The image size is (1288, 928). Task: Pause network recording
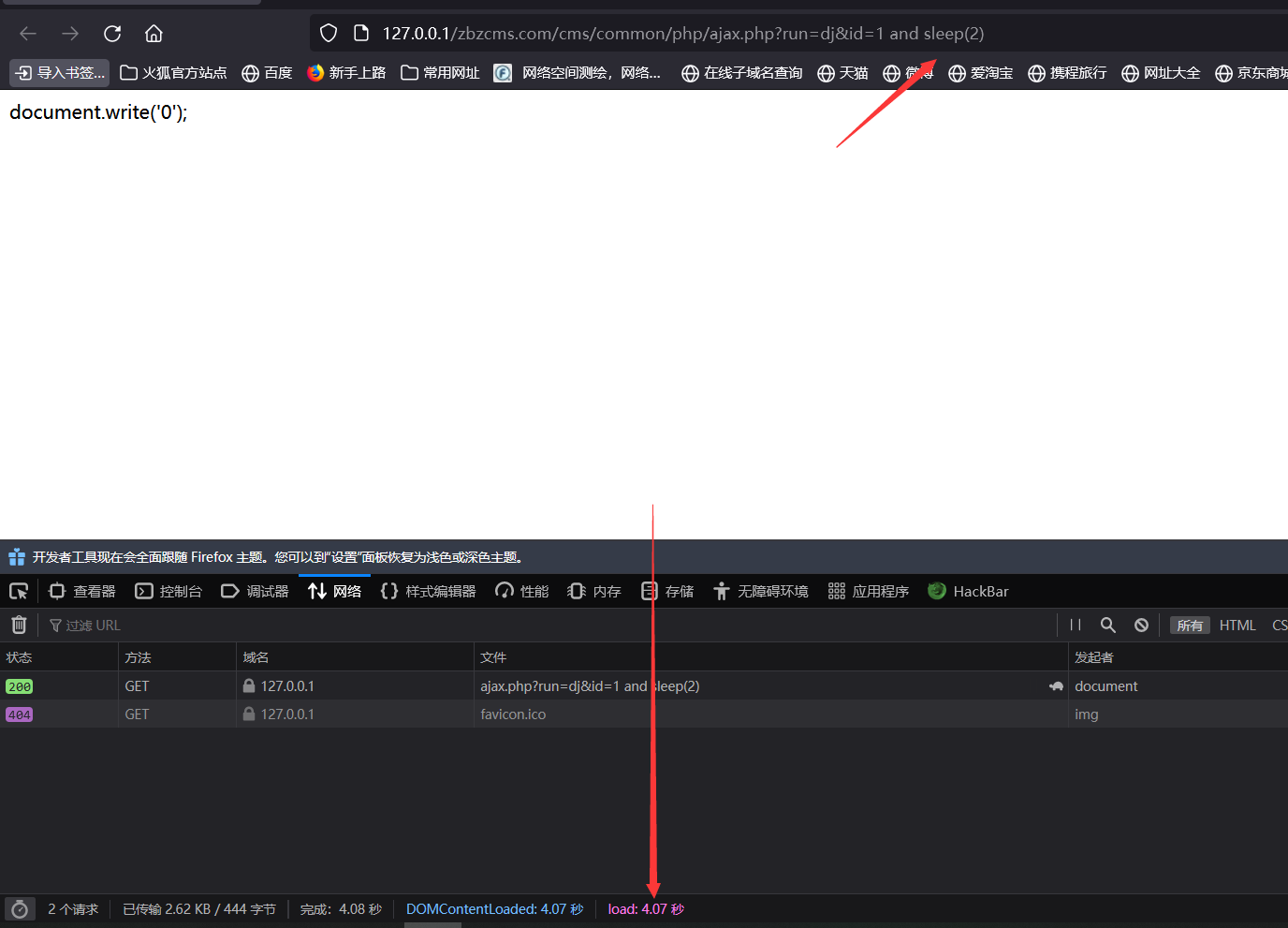point(1076,625)
